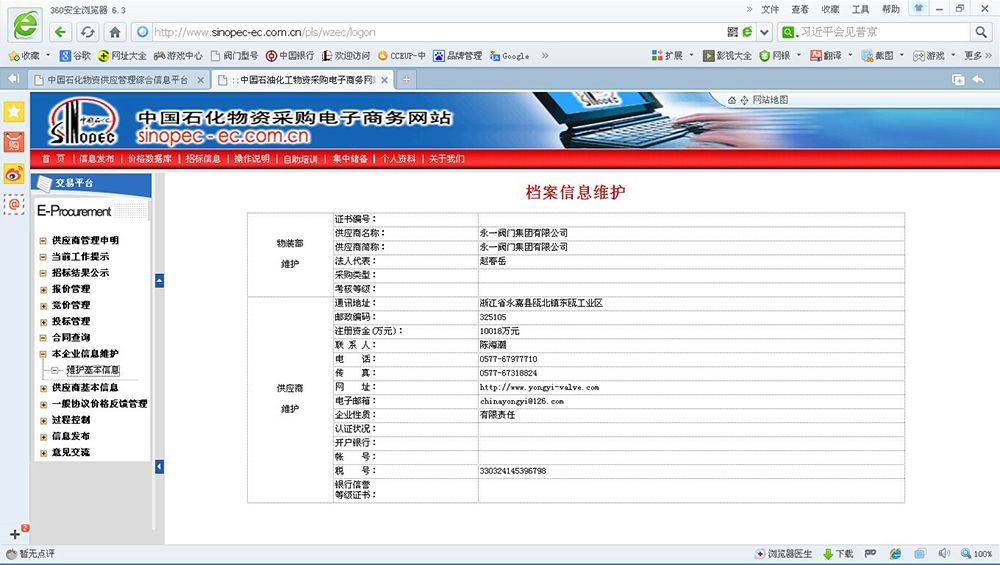Click the browser back arrow button
1000x565 pixels.
pos(61,31)
